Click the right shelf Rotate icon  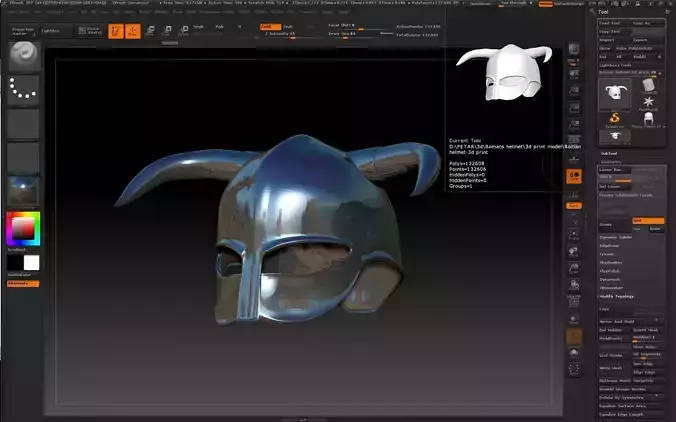click(x=574, y=285)
